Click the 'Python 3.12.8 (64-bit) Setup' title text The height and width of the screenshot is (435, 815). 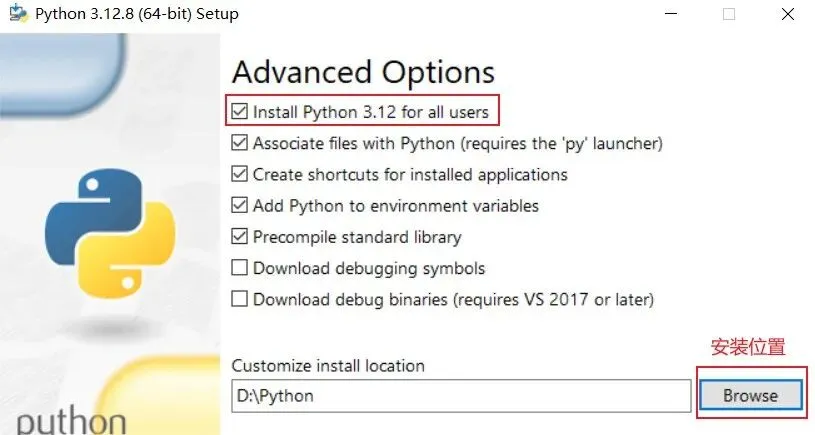[138, 15]
